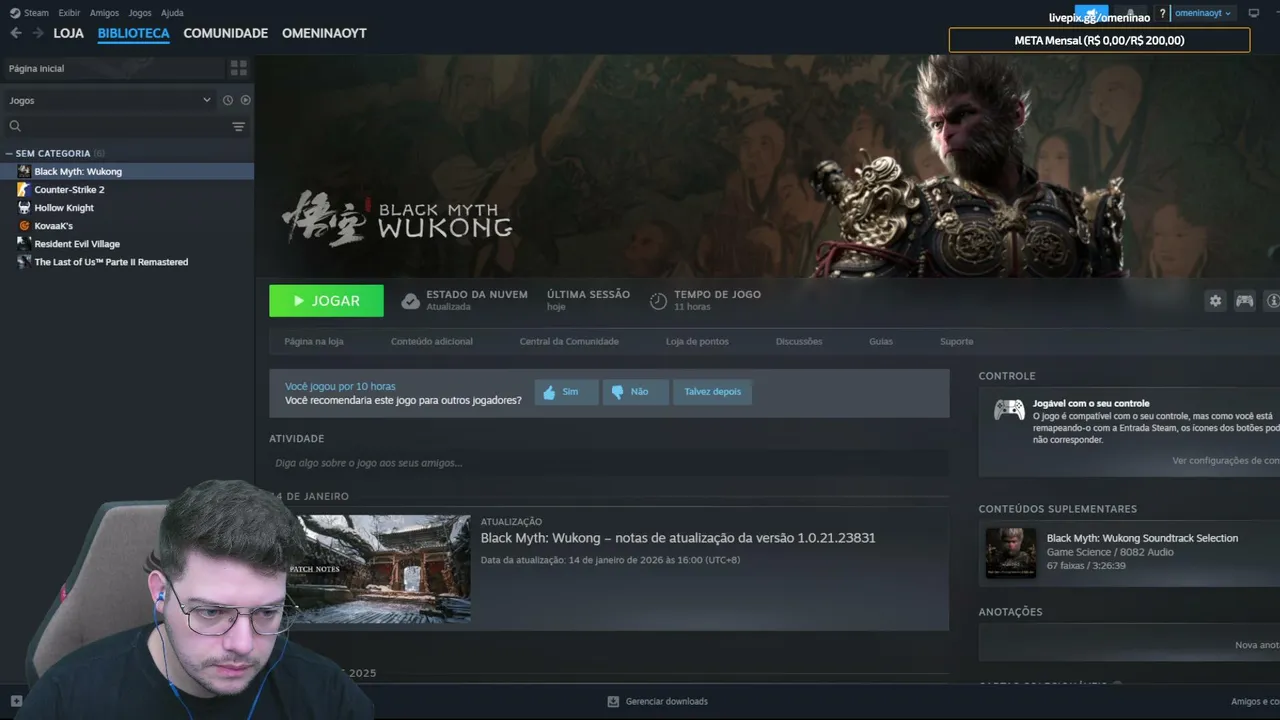Open the Wukong Soundtrack Selection cover thumbnail

1011,553
